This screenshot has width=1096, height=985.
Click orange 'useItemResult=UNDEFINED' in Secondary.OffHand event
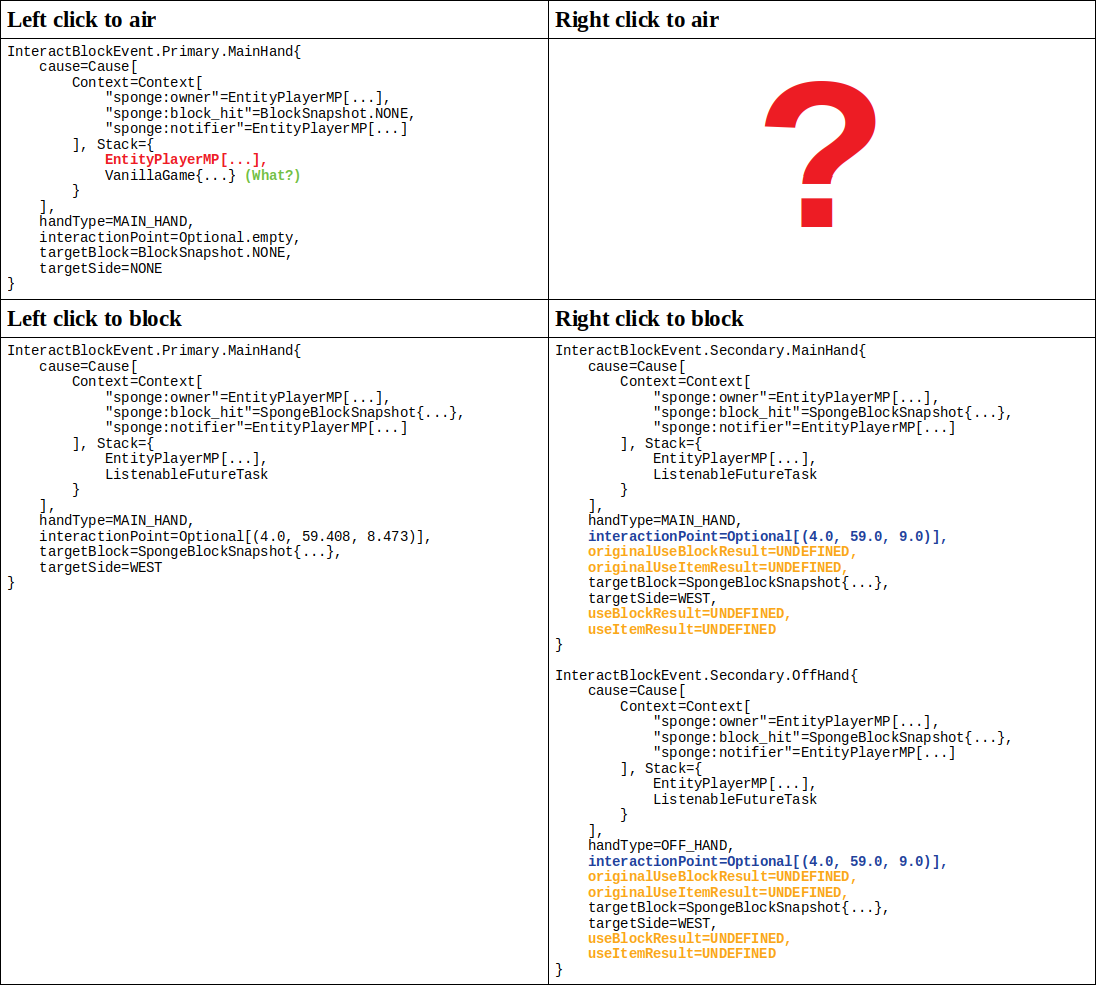coord(682,954)
